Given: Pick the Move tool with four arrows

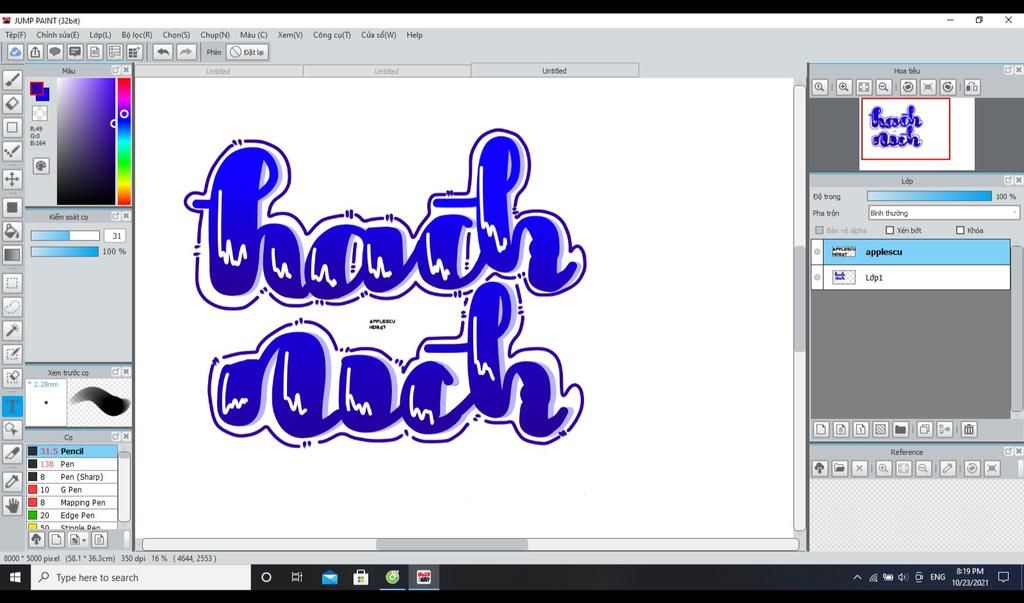Looking at the screenshot, I should (12, 178).
